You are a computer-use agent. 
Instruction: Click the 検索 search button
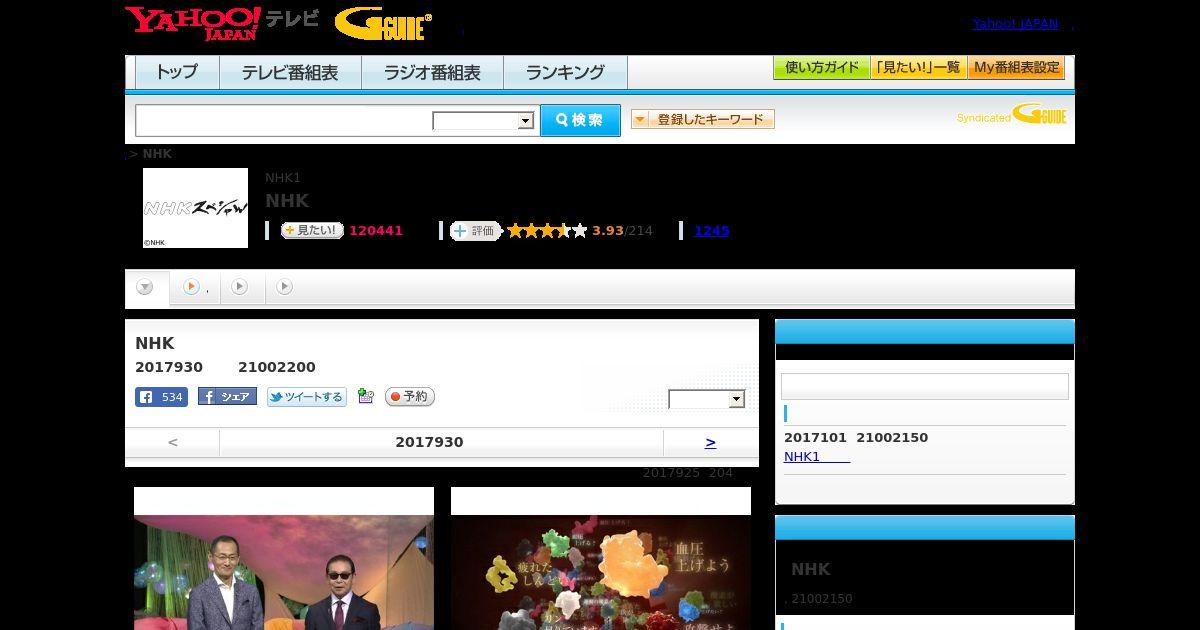point(580,120)
